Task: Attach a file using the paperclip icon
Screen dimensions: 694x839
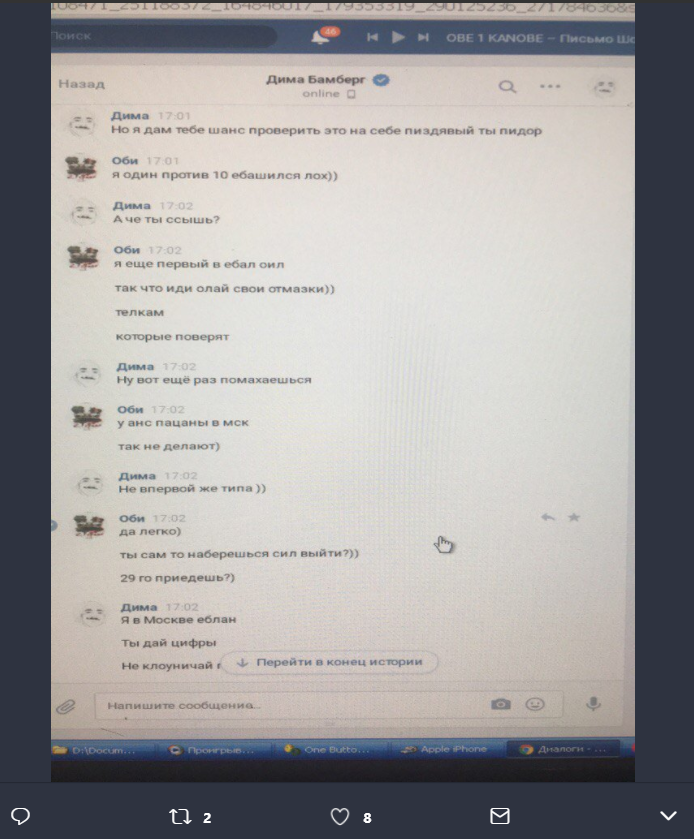Action: (66, 707)
